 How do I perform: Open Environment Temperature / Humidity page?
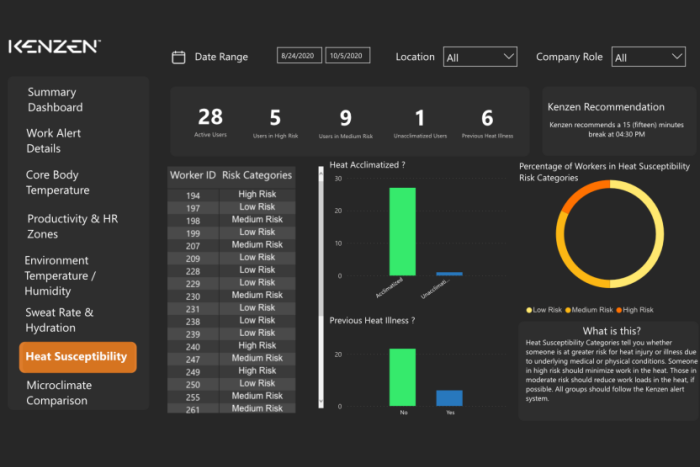pyautogui.click(x=60, y=275)
